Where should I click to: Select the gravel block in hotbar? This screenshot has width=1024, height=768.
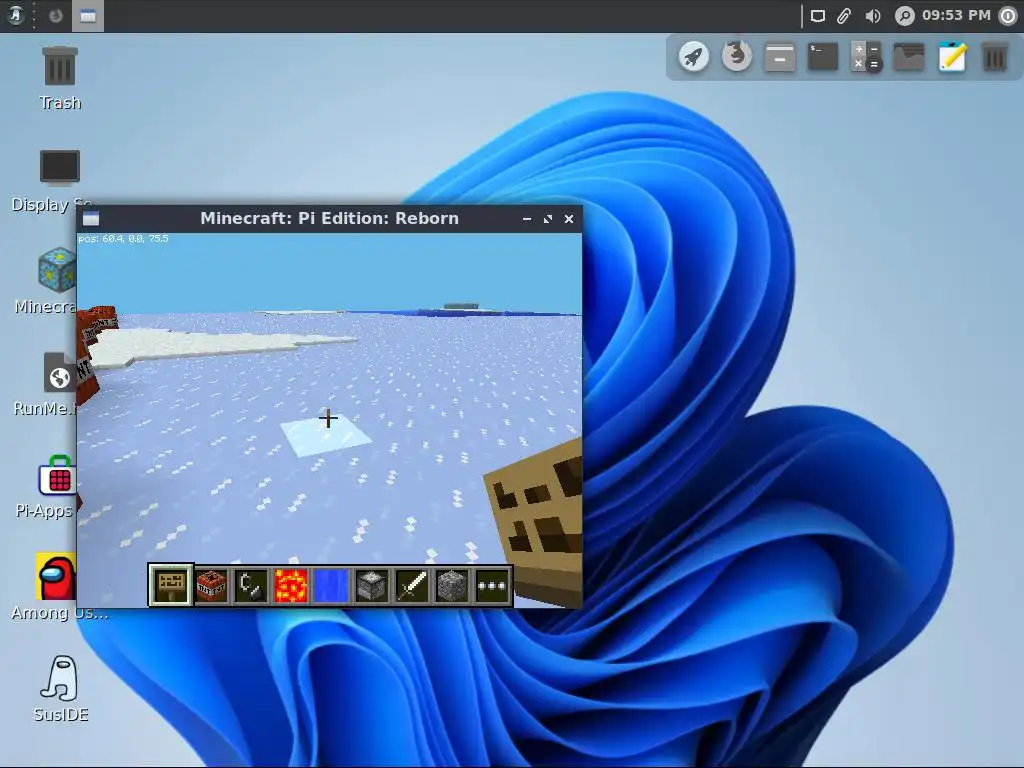coord(452,585)
